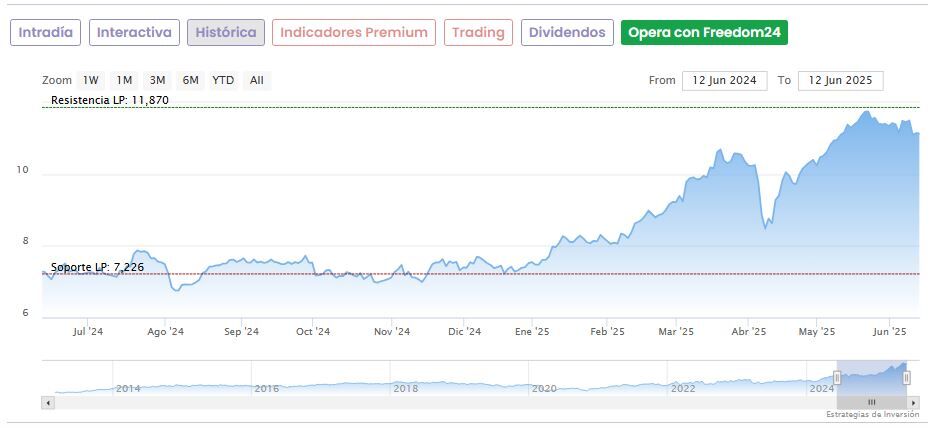
Task: Select the 1M zoom range
Action: click(124, 80)
